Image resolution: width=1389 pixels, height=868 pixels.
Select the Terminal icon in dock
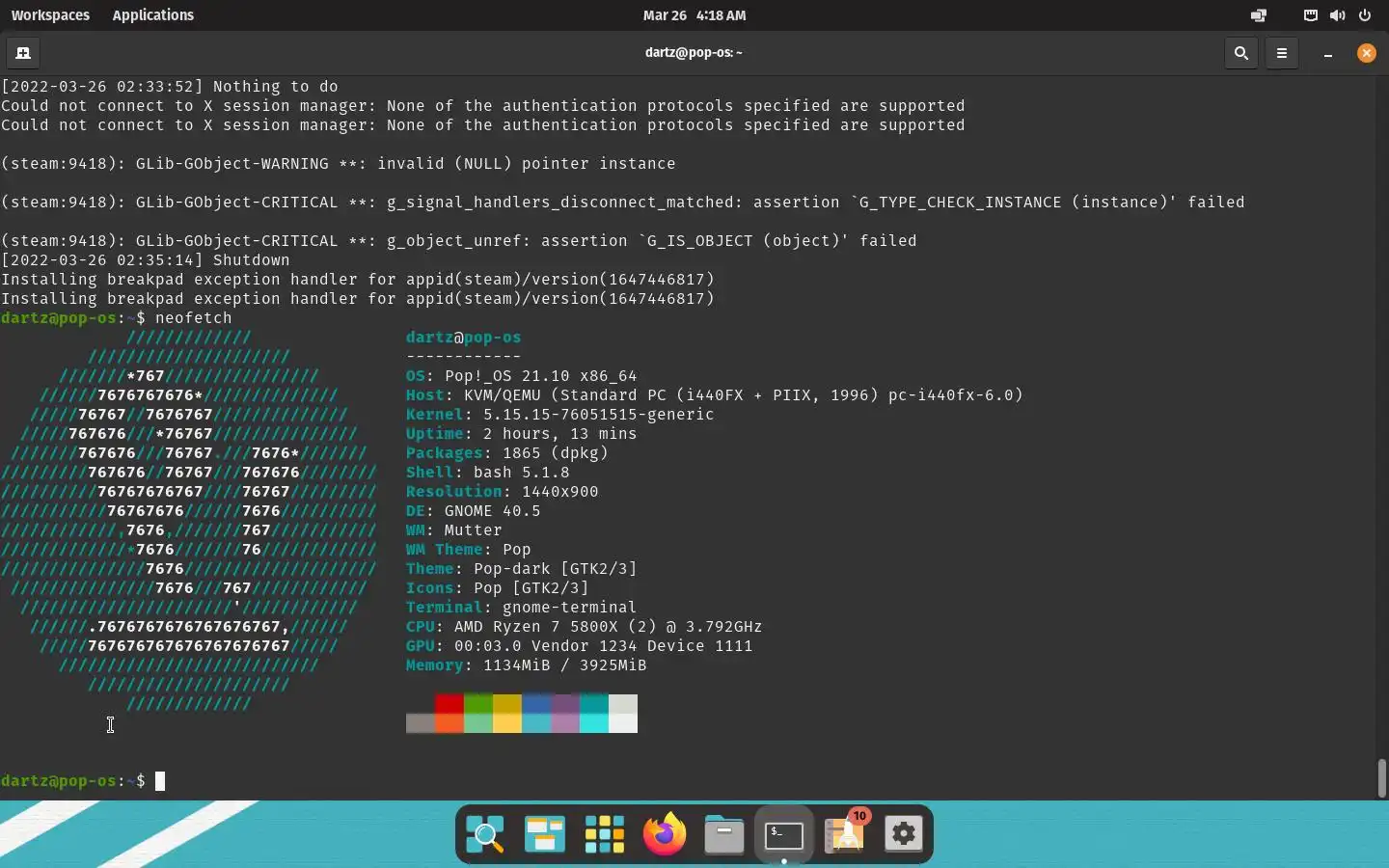pyautogui.click(x=784, y=835)
